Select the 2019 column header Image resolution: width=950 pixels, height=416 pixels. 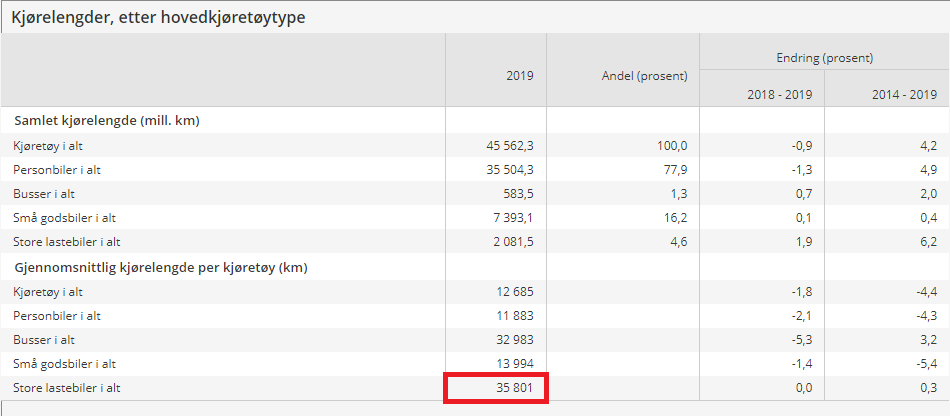pyautogui.click(x=521, y=76)
